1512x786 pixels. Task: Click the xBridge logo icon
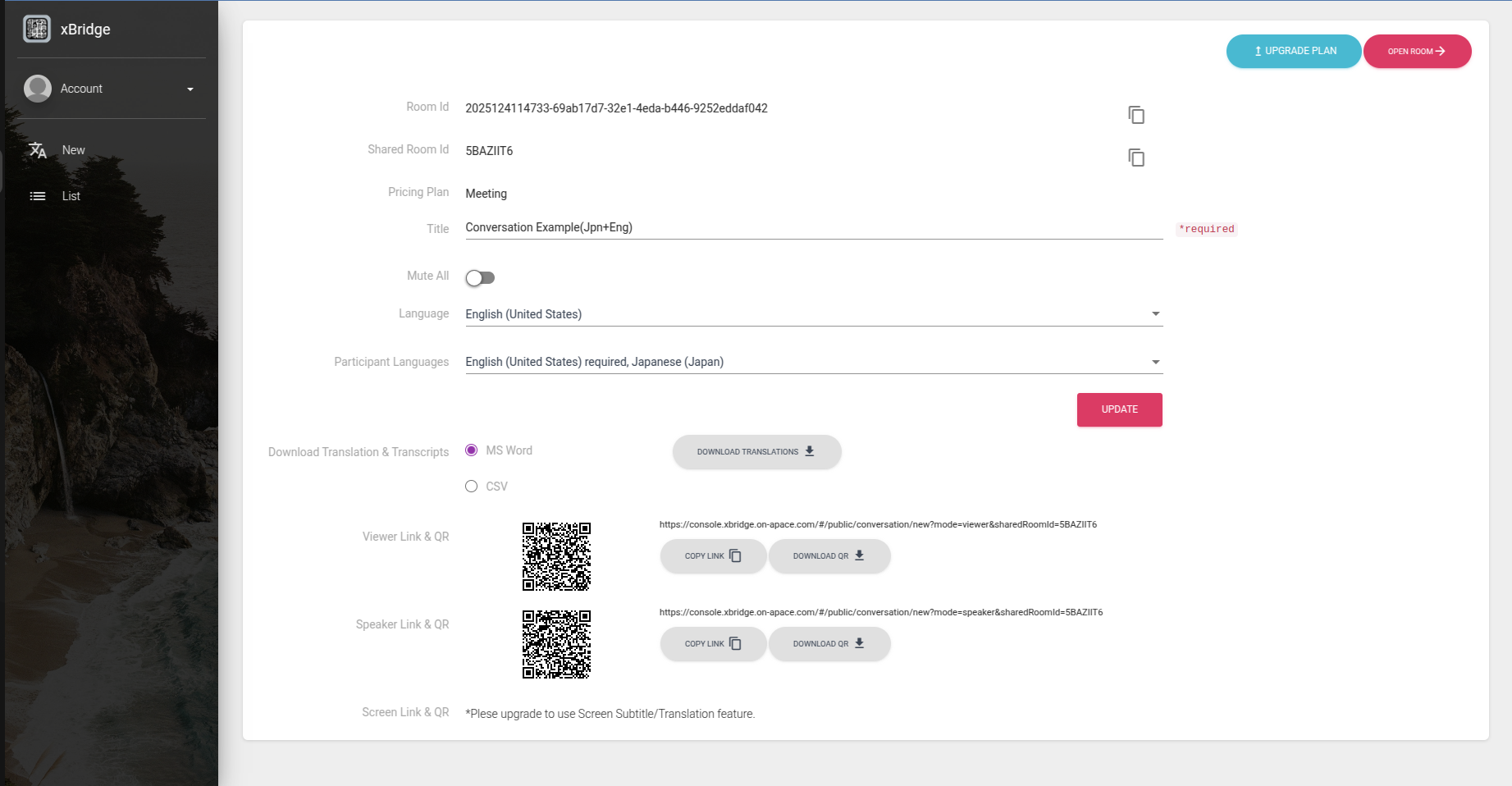click(x=37, y=29)
